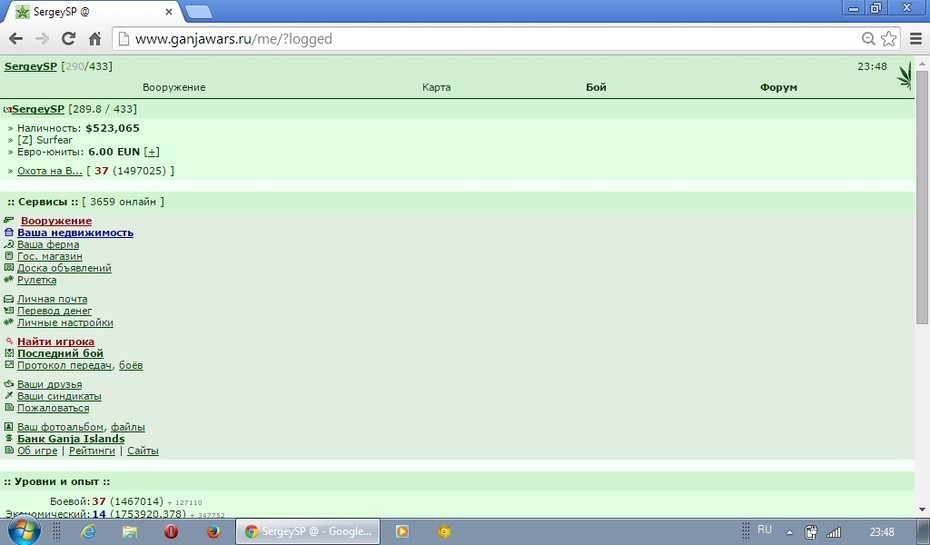Click the browser back arrow
Screen dimensions: 930x545
tap(16, 39)
